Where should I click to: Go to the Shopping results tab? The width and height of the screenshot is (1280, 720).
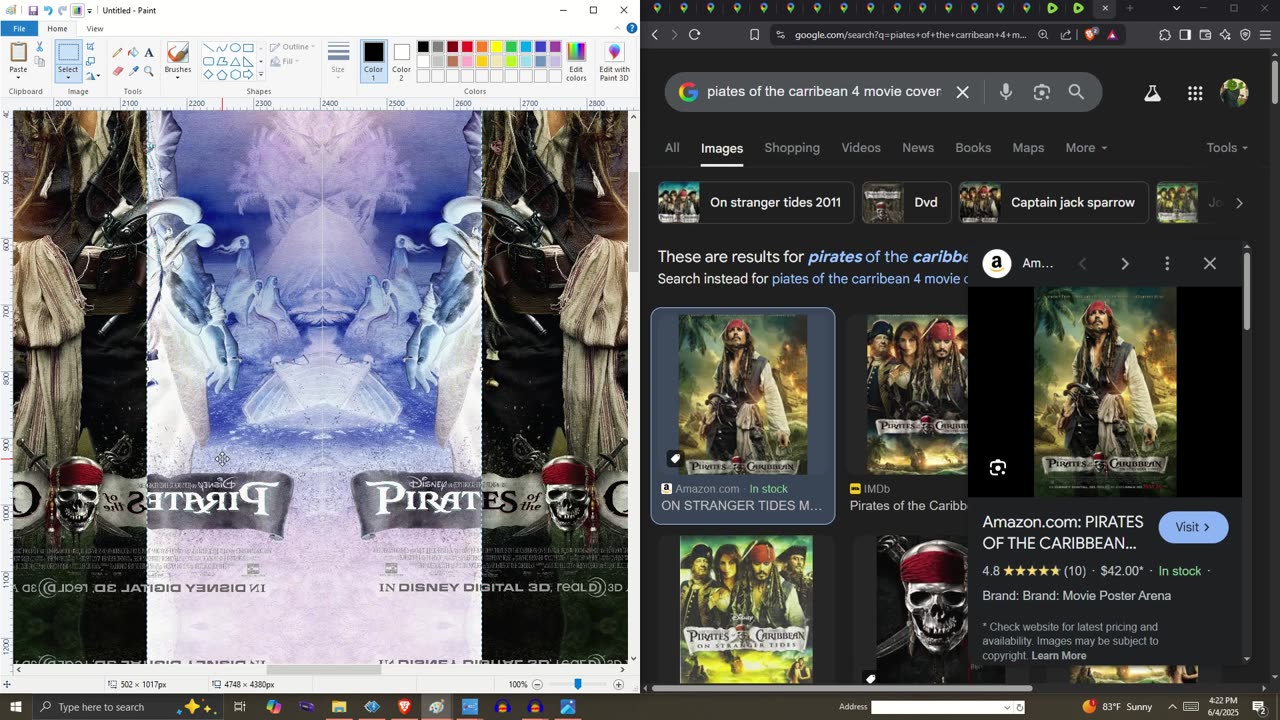point(792,148)
